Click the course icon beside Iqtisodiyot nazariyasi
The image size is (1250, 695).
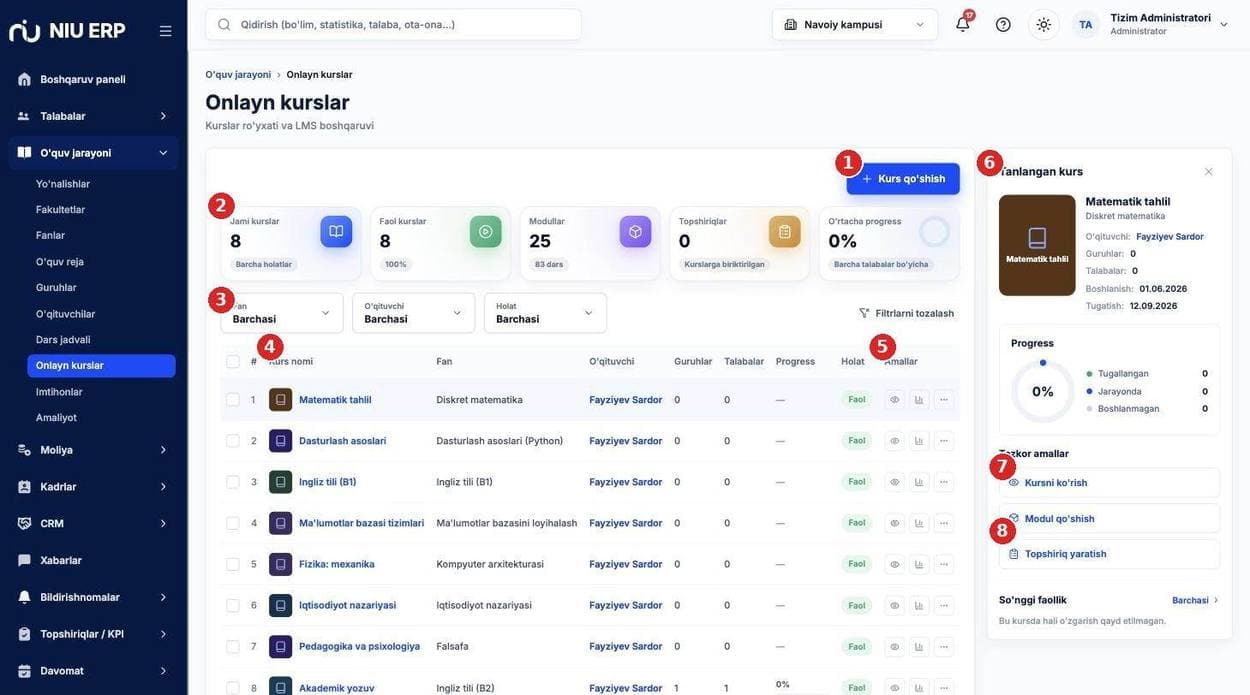coord(281,605)
